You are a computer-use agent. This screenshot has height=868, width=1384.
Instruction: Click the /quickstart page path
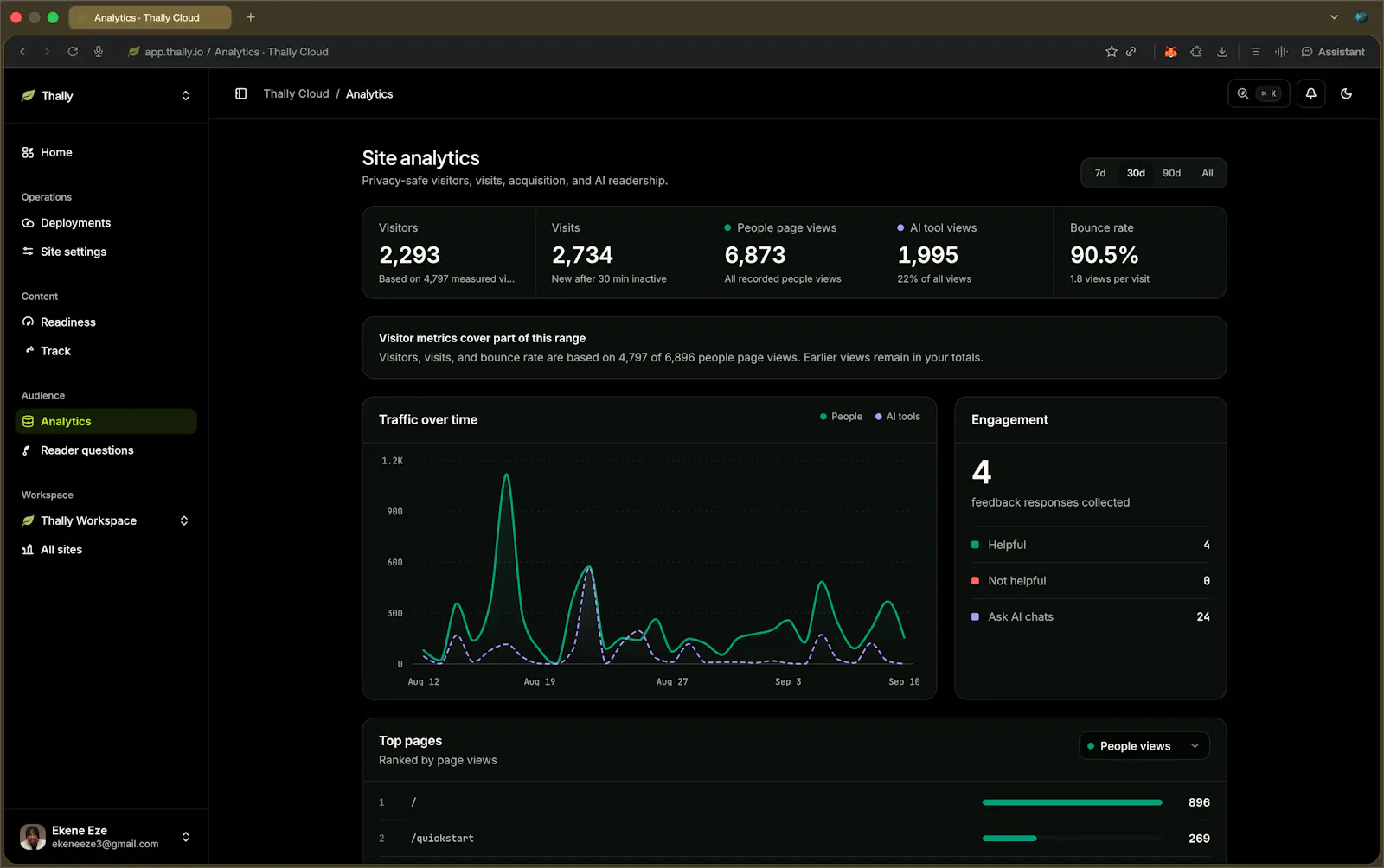coord(442,839)
